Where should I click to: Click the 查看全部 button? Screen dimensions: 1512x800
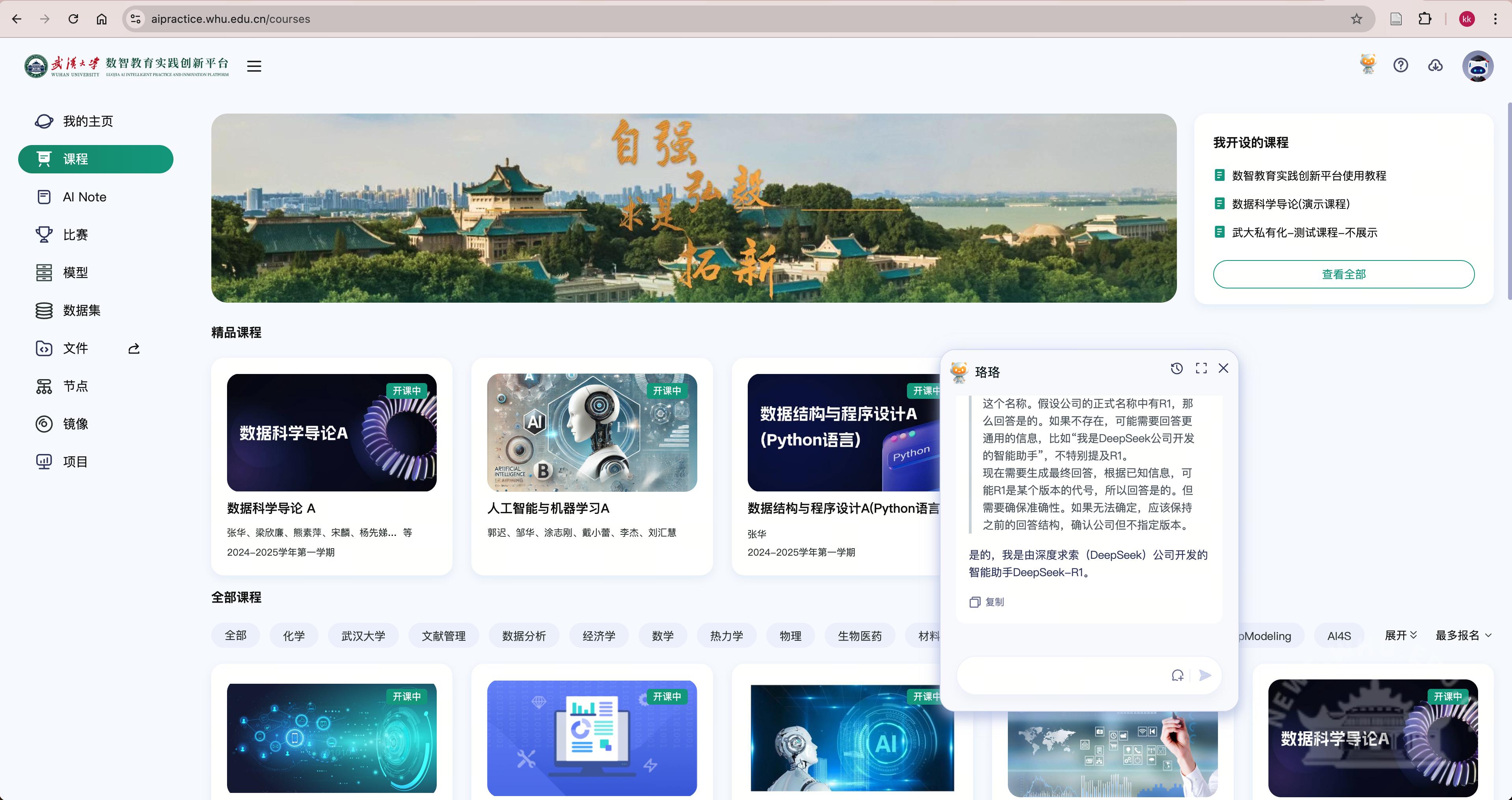coord(1343,274)
